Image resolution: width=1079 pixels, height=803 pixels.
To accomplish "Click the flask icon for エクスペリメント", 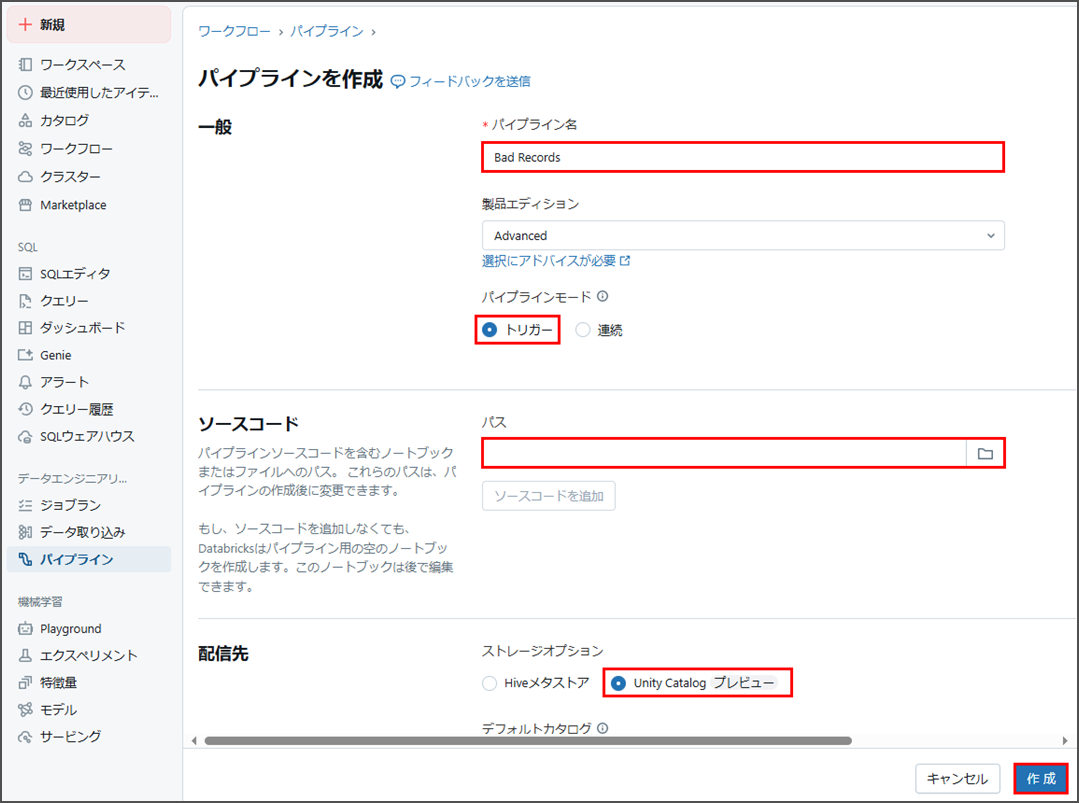I will [x=25, y=656].
